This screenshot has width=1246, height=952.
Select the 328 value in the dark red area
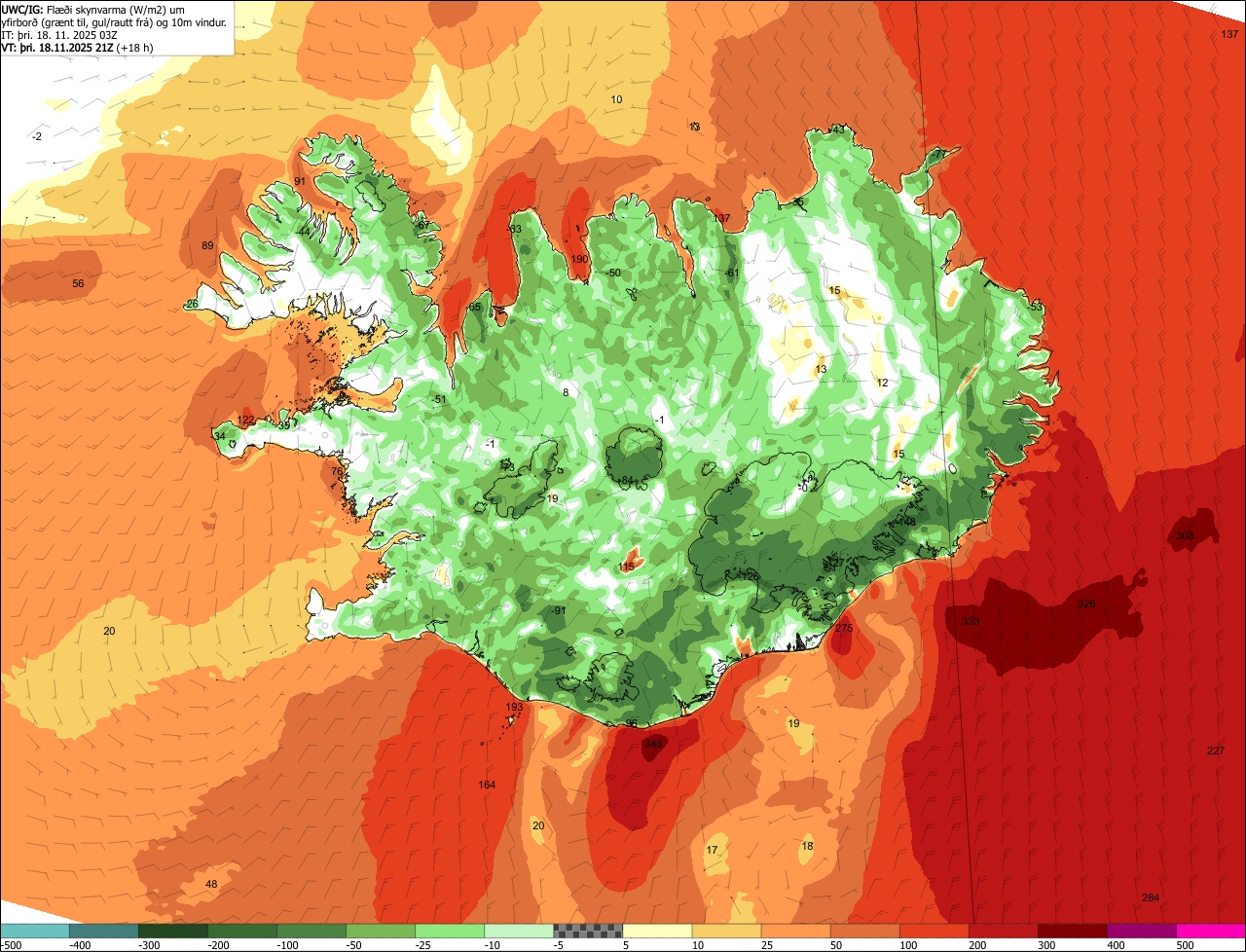1086,604
